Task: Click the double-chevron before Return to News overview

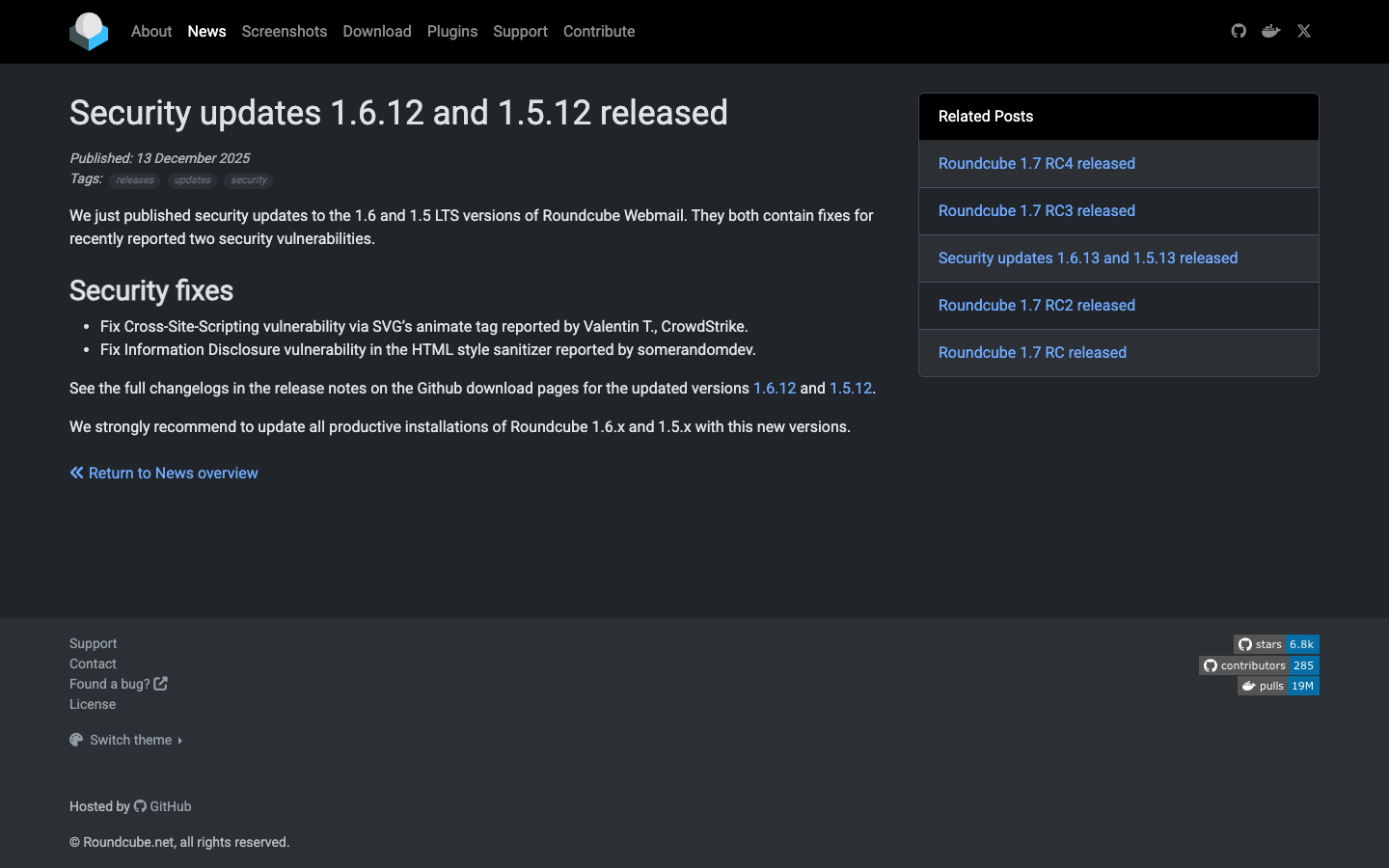Action: point(76,473)
